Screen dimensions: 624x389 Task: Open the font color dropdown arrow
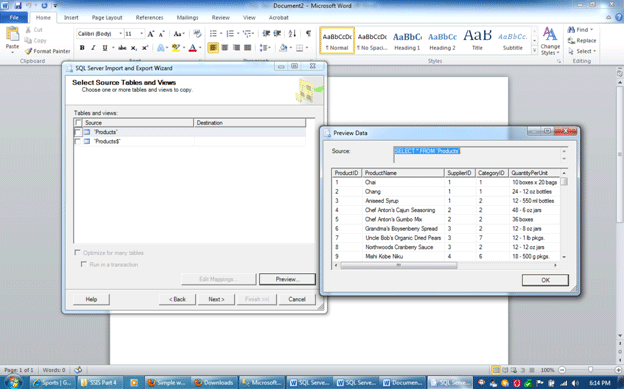pyautogui.click(x=200, y=48)
